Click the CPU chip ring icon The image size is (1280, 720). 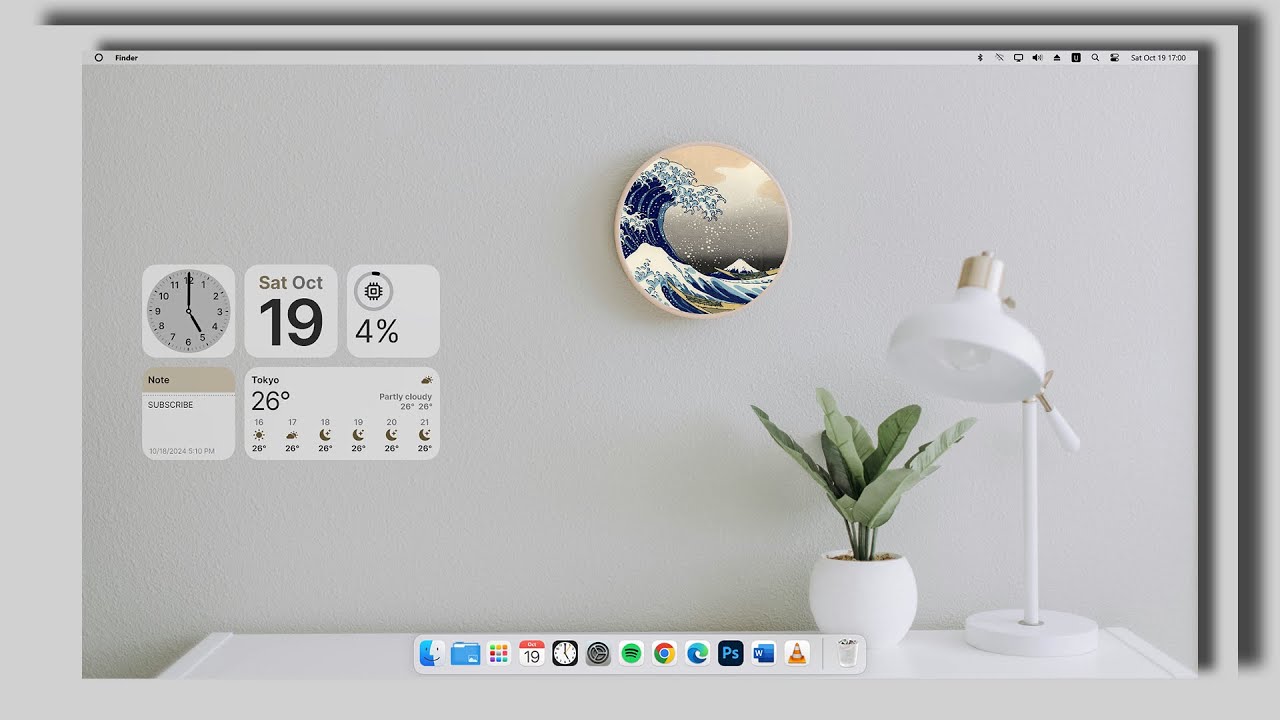[374, 291]
